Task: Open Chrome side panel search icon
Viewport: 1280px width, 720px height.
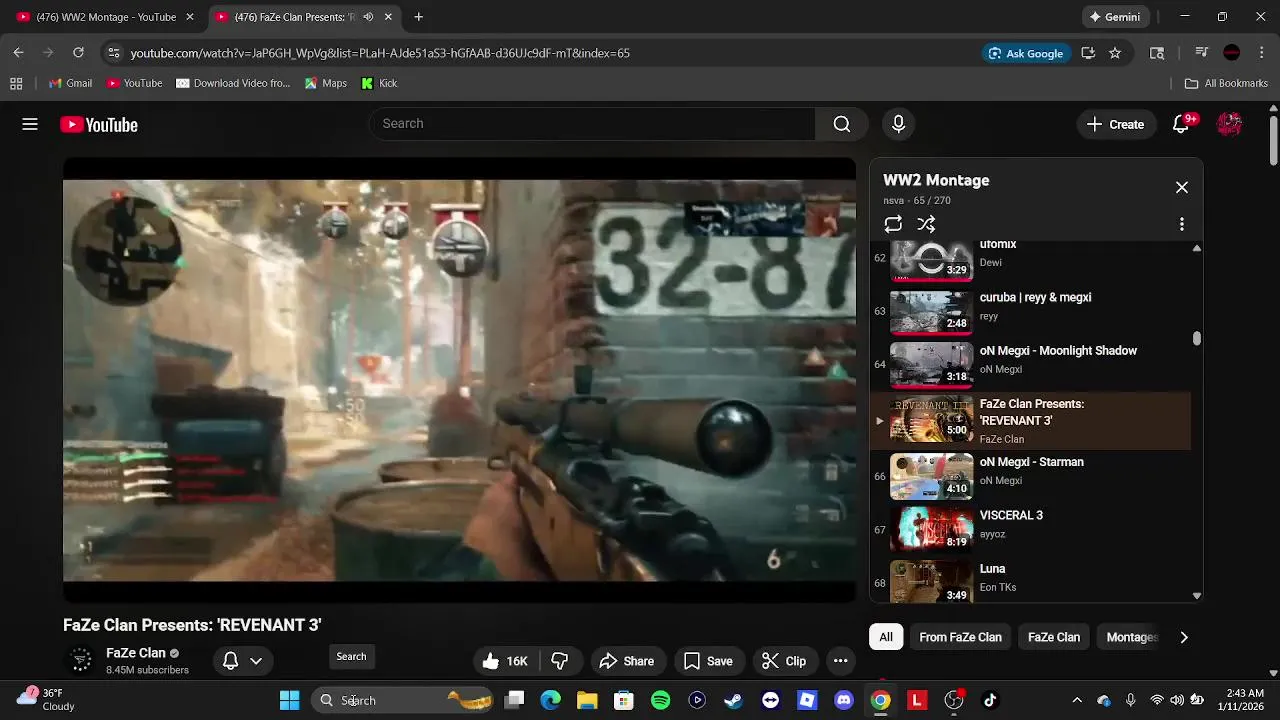Action: [1157, 53]
